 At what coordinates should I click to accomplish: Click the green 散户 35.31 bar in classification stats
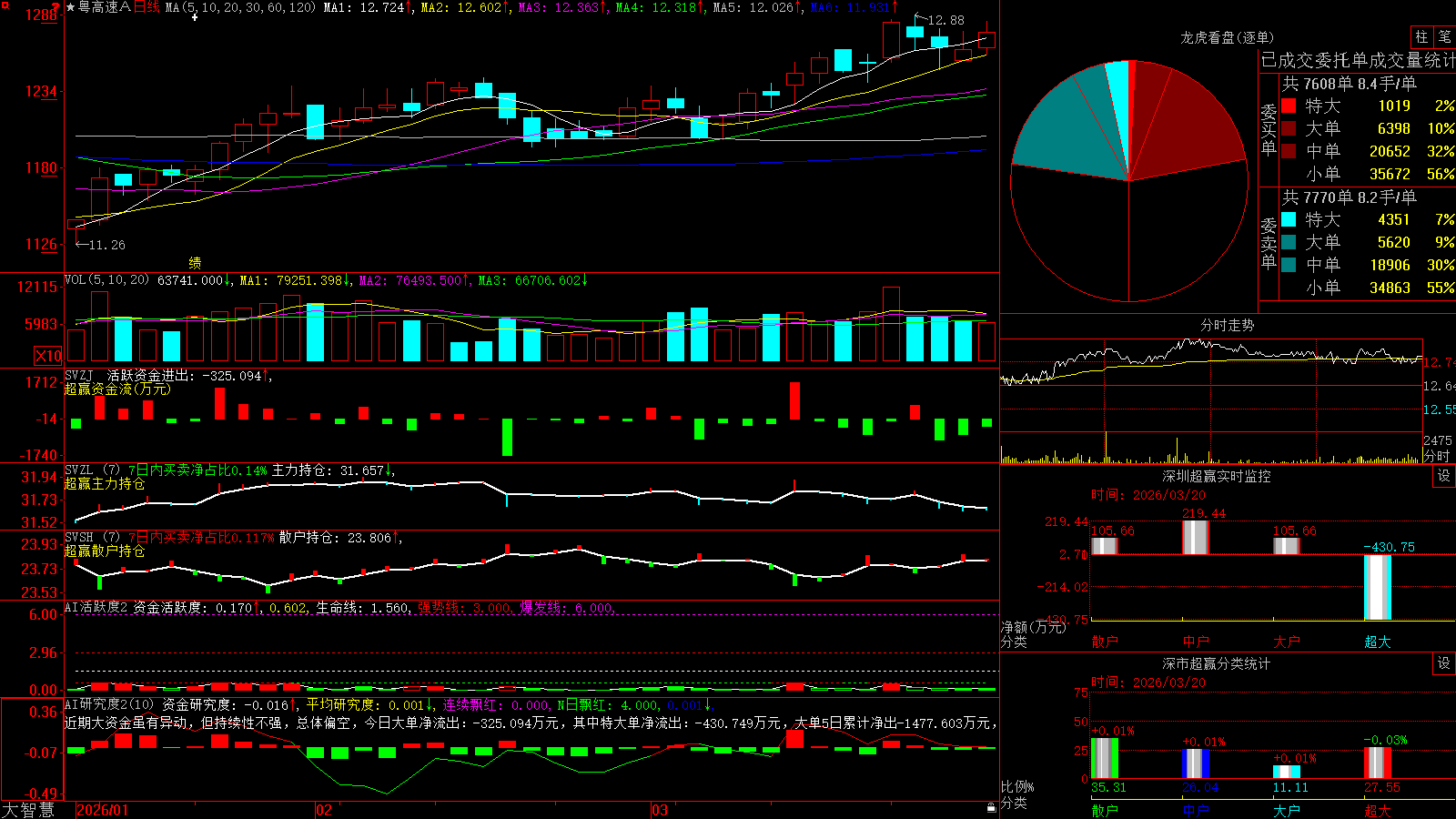point(1104,758)
